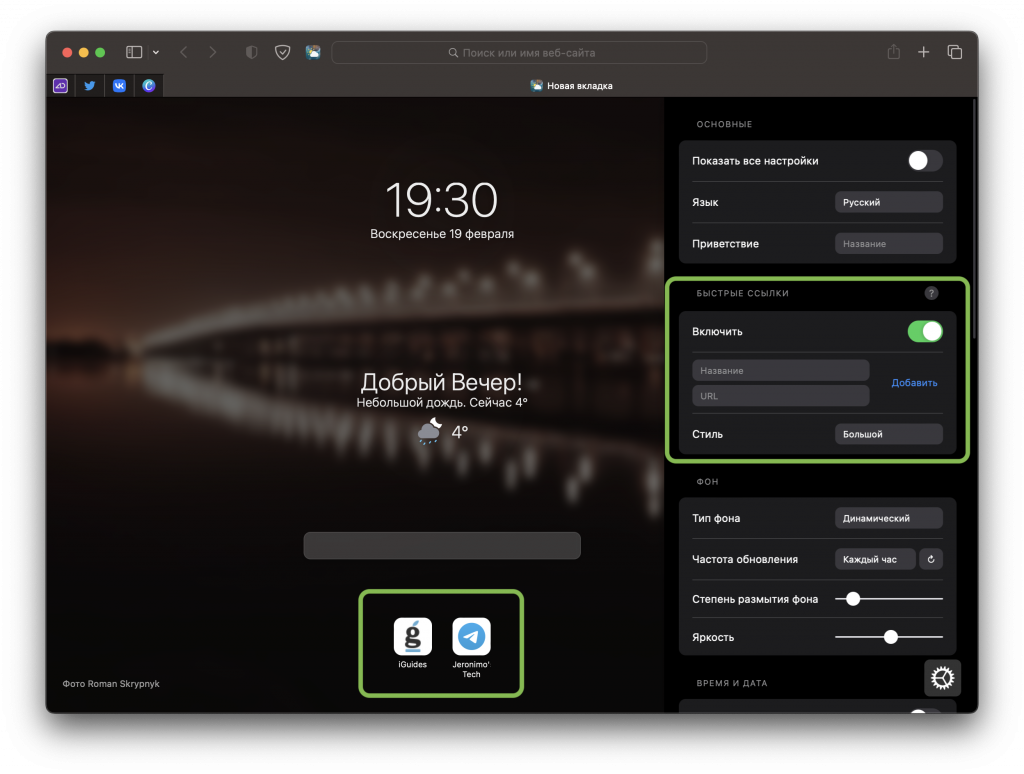Adjust the Яркость slider
The width and height of the screenshot is (1024, 774).
coord(889,637)
